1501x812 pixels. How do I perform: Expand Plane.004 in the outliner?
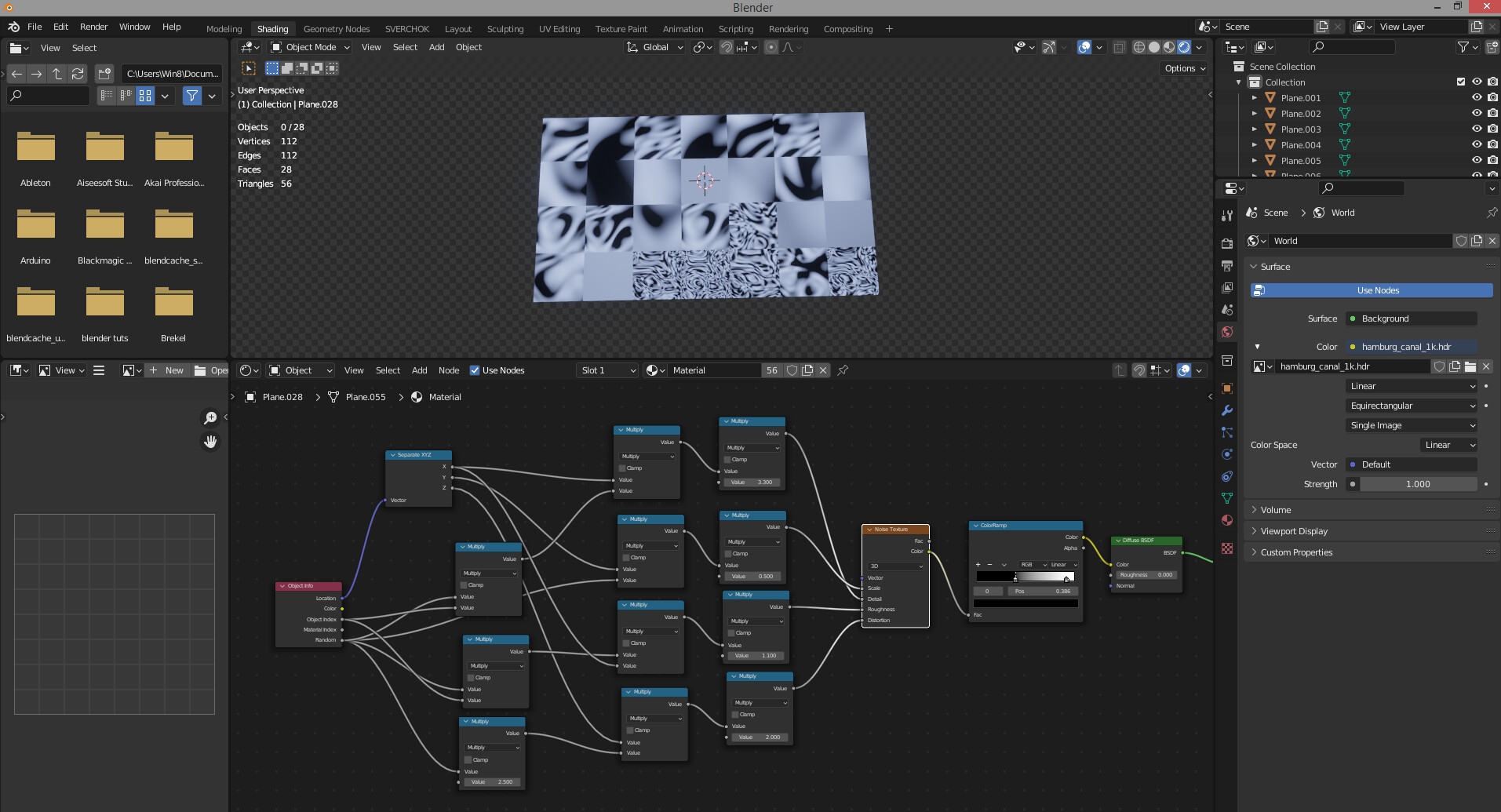click(1255, 145)
